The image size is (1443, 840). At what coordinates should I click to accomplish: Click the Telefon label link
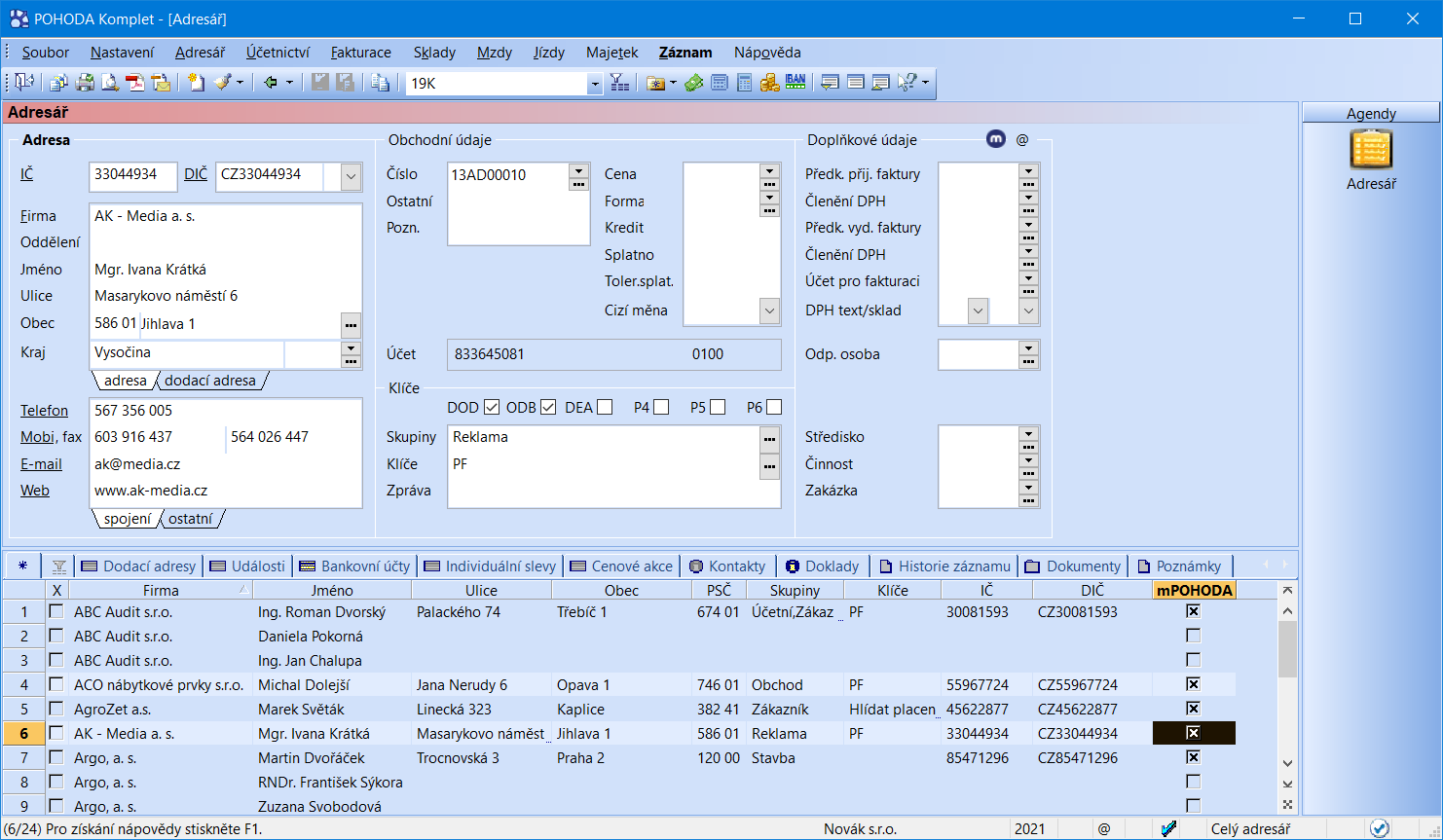45,411
